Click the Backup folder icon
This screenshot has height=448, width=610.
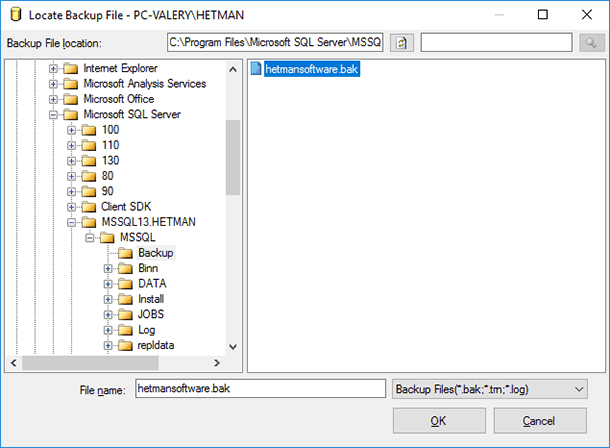[x=125, y=253]
